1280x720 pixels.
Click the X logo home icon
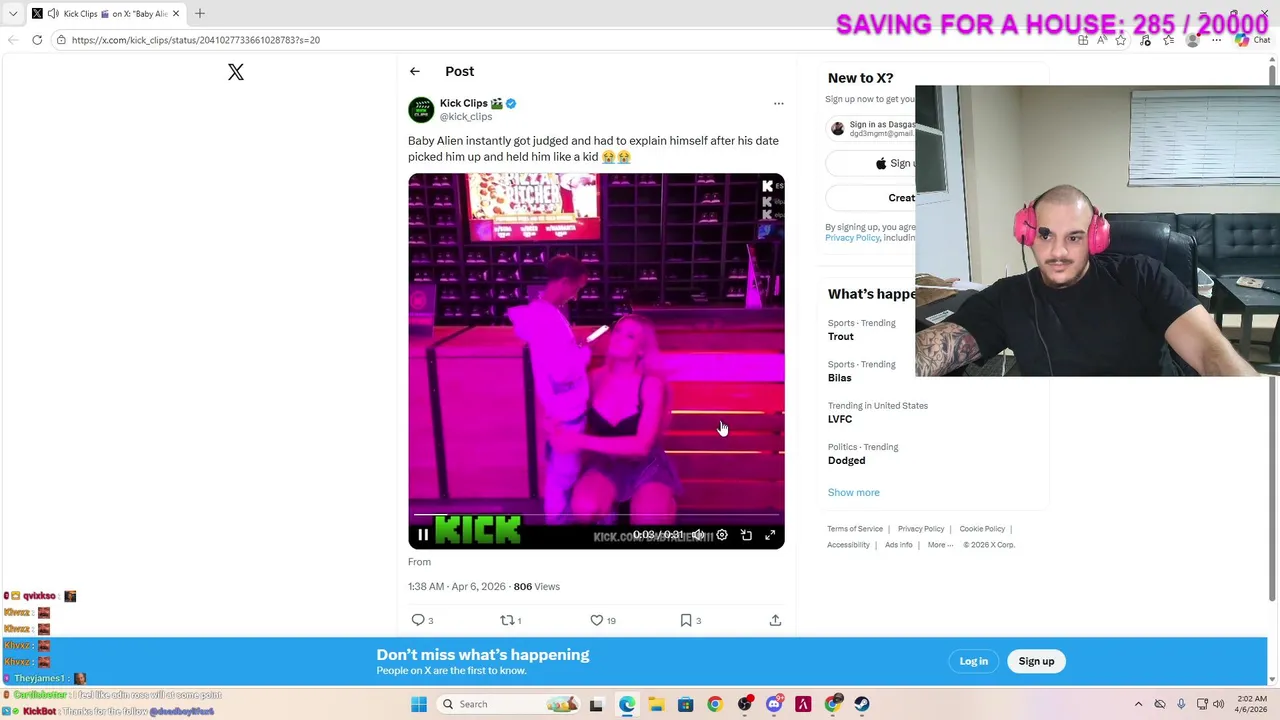[236, 72]
